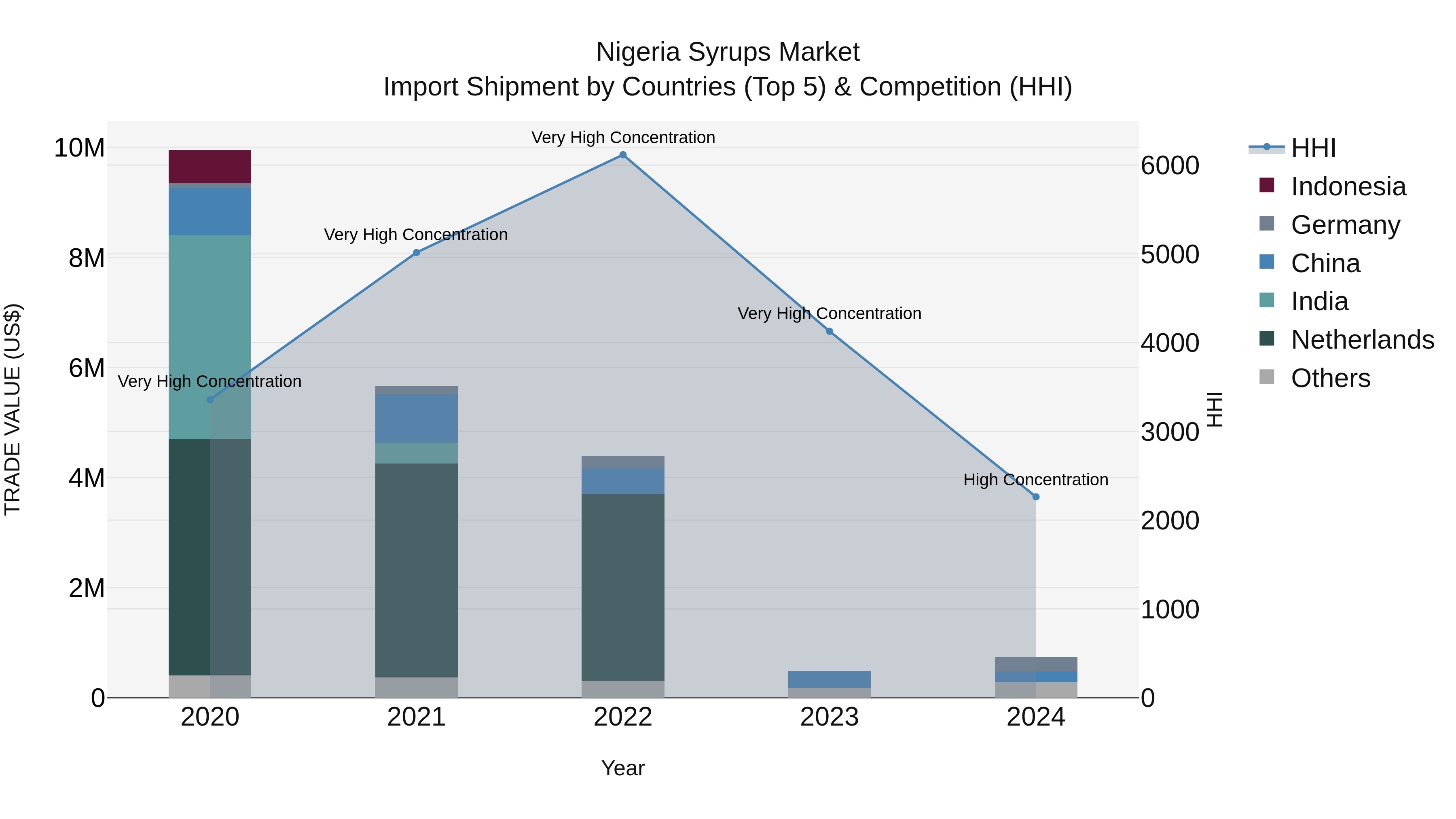Click the China segment of 2020 bar
This screenshot has height=819, width=1456.
(210, 212)
